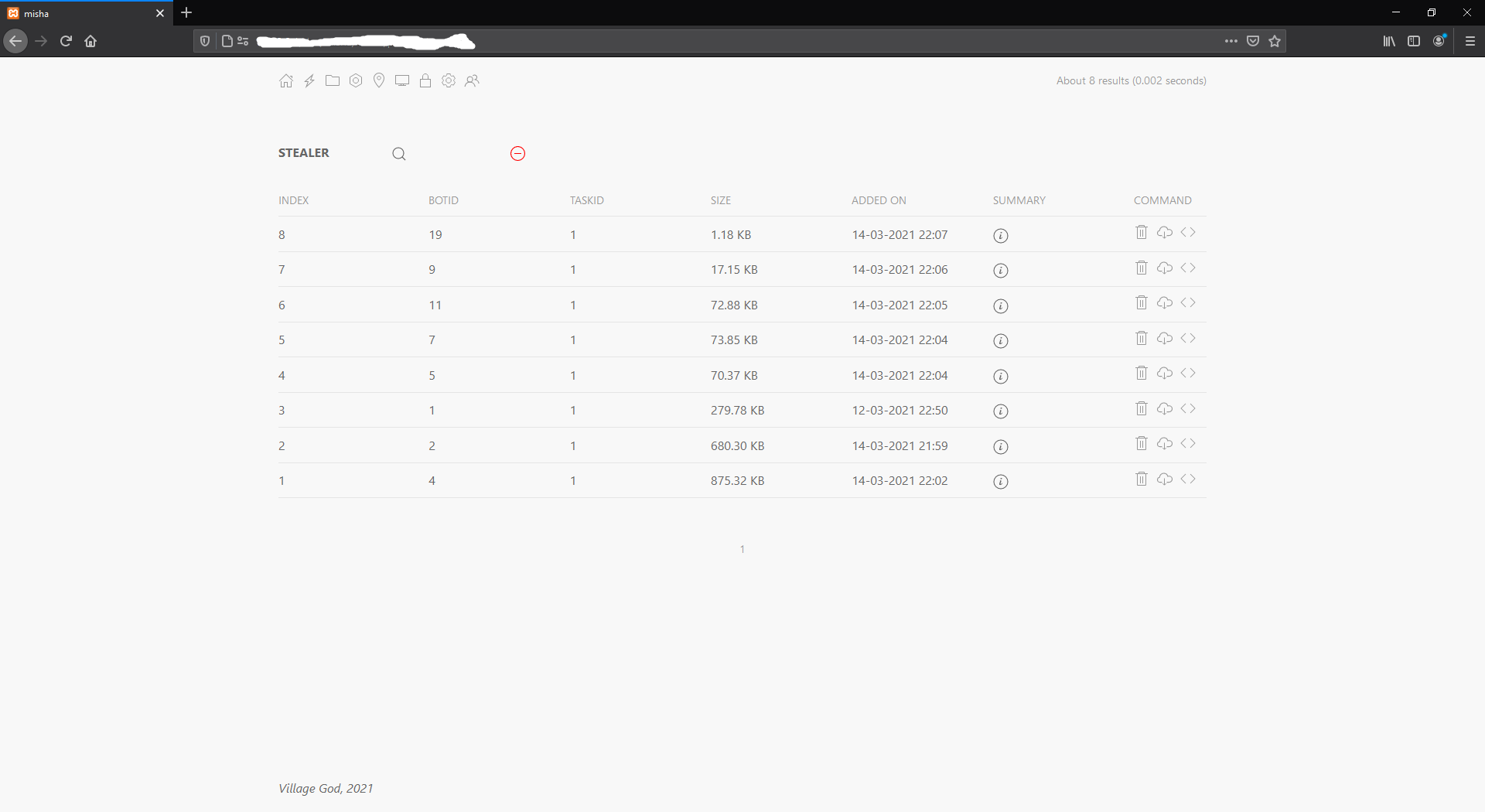
Task: Bookmark this page with the star icon
Action: pyautogui.click(x=1275, y=41)
